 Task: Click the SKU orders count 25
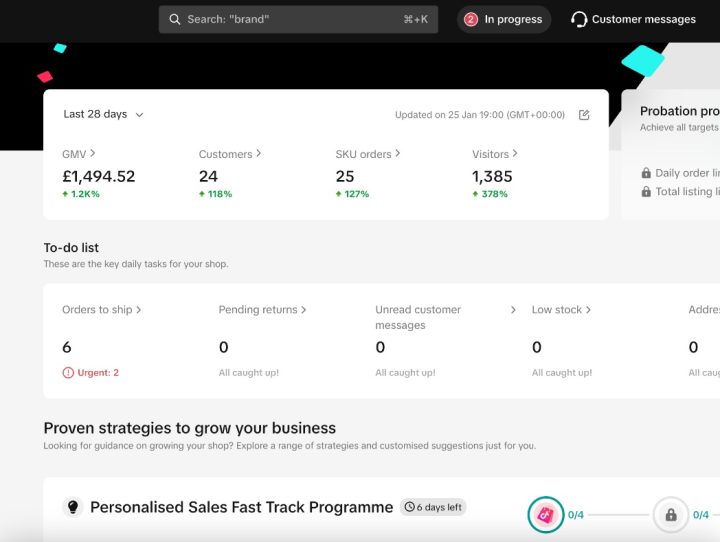click(x=345, y=176)
